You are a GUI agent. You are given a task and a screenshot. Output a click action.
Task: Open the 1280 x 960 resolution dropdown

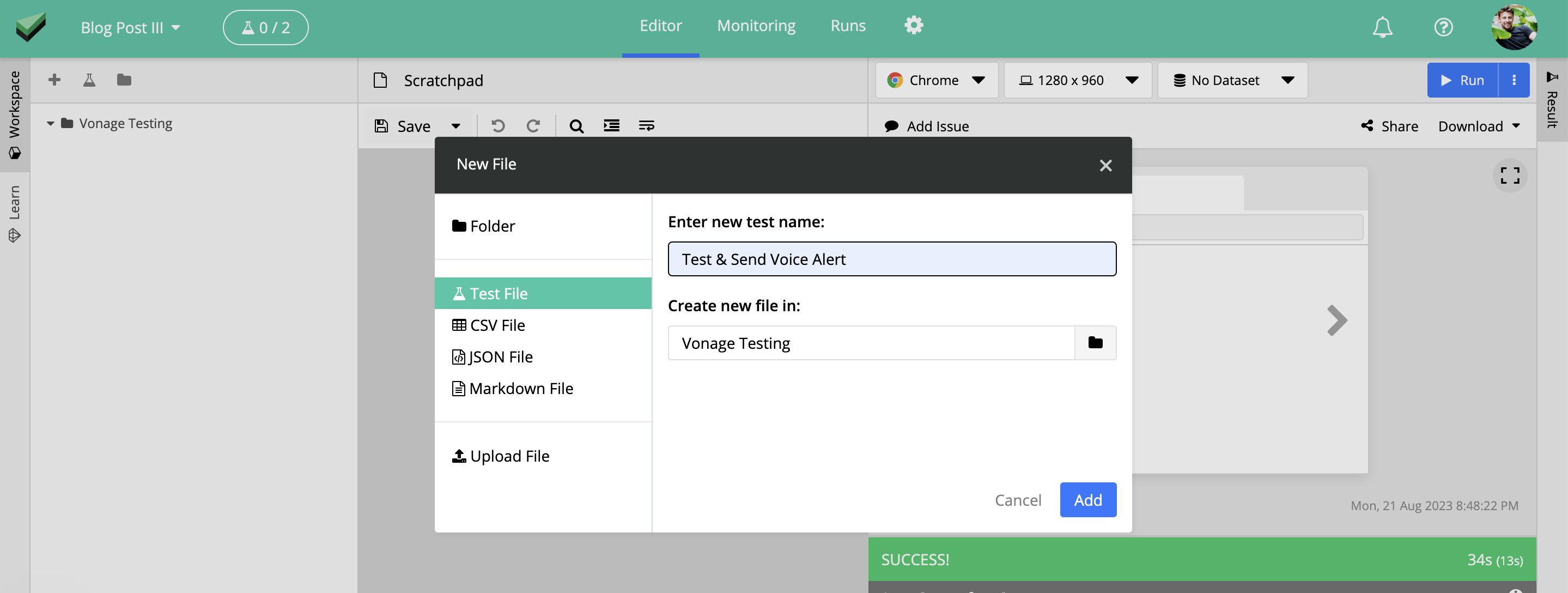click(1078, 80)
